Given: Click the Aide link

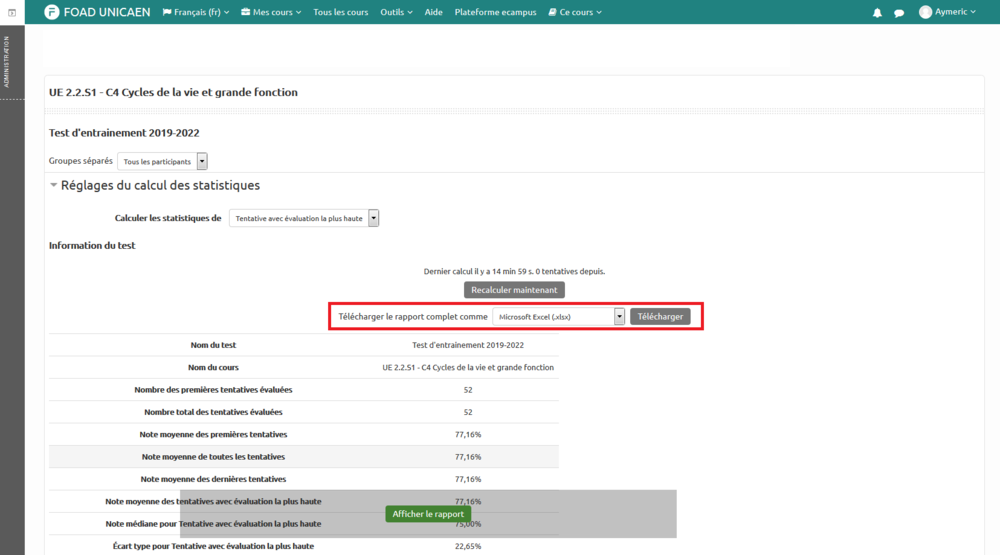Looking at the screenshot, I should pos(433,12).
